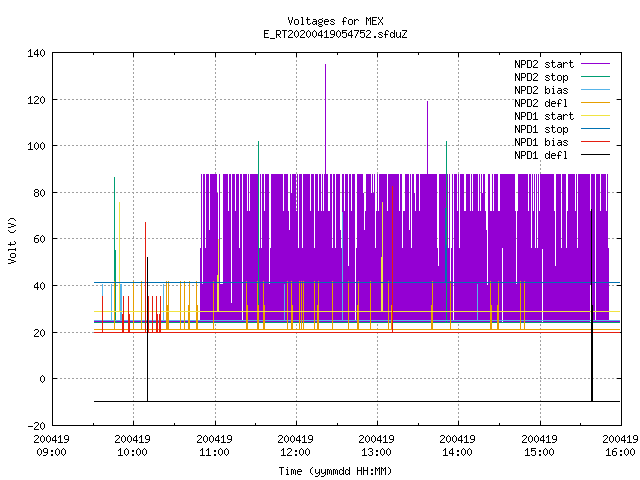640x480 pixels.
Task: Click the purple spike peaking near 119 V
Action: click(x=427, y=137)
